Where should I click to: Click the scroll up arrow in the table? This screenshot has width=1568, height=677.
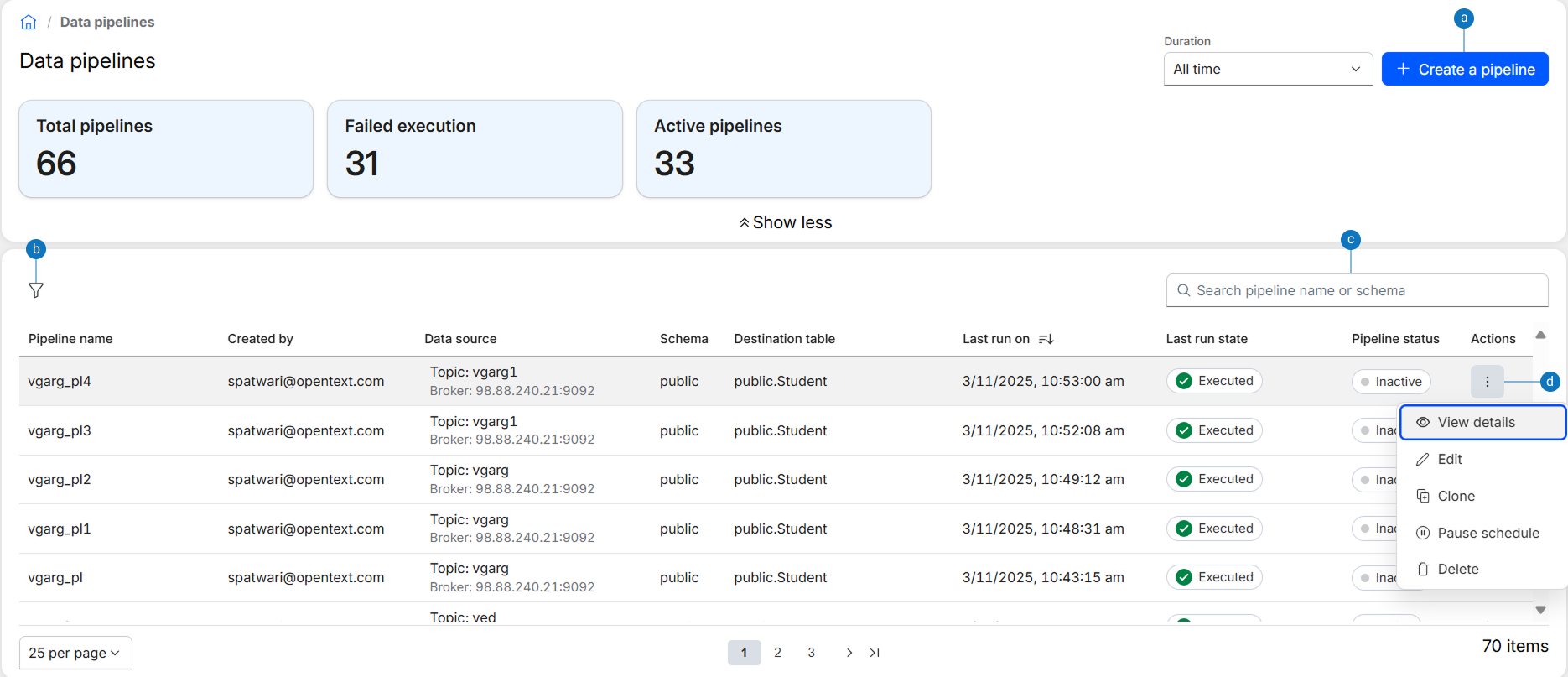click(1540, 335)
